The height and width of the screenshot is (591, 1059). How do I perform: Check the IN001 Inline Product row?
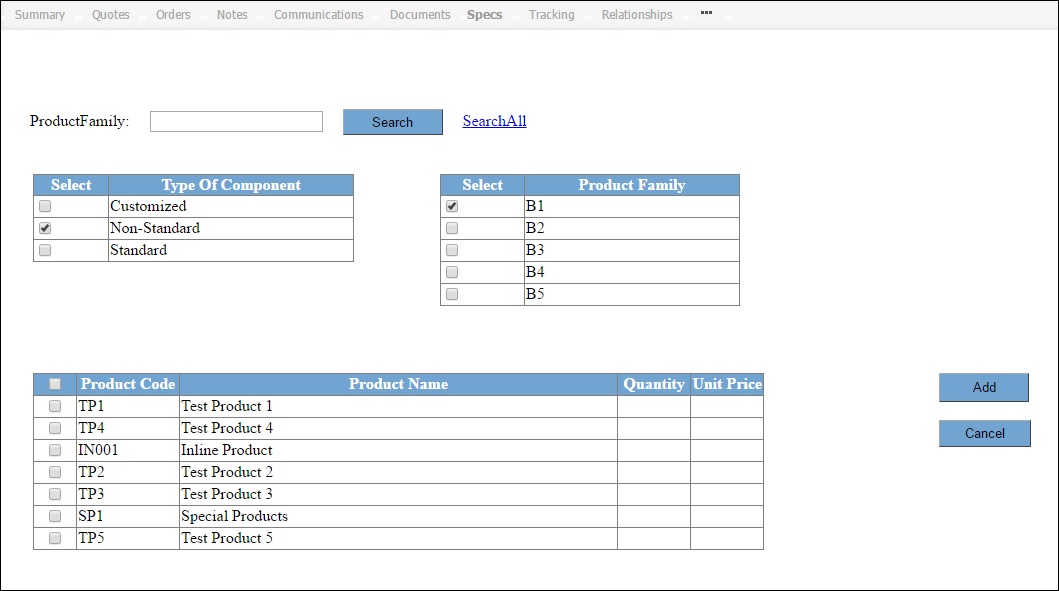point(55,450)
